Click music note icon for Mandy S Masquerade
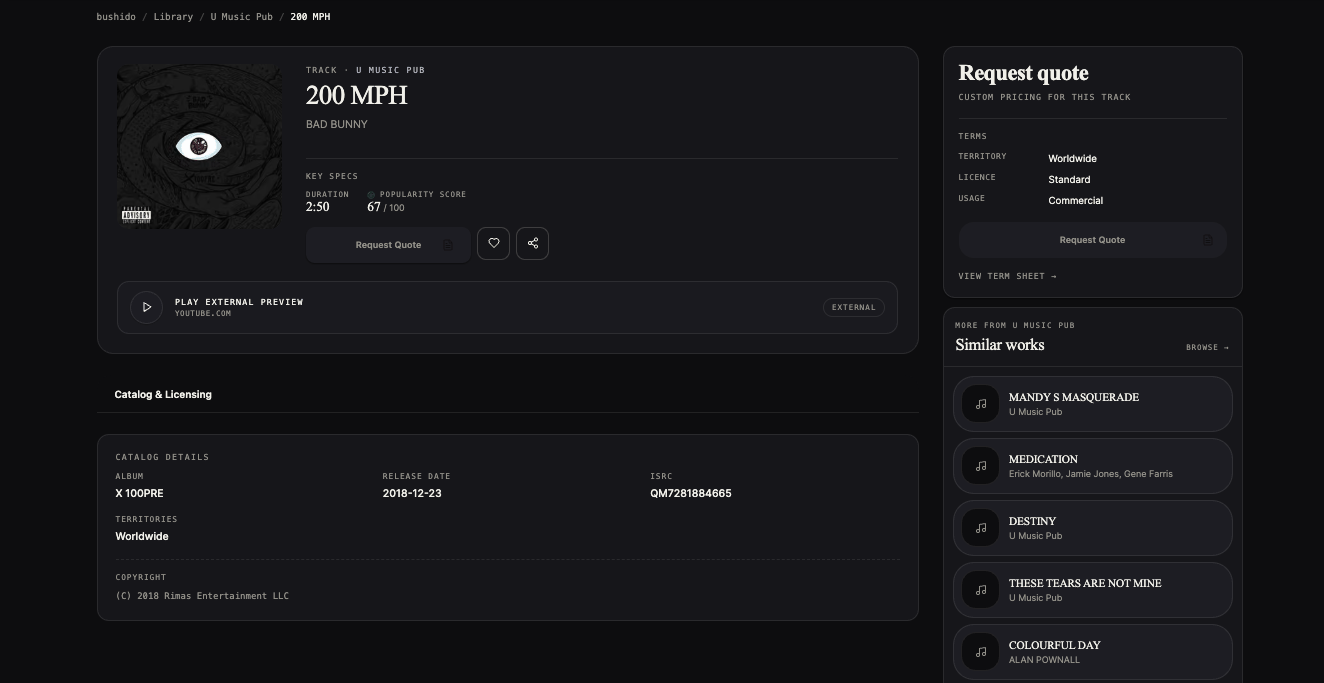This screenshot has height=683, width=1324. 981,404
